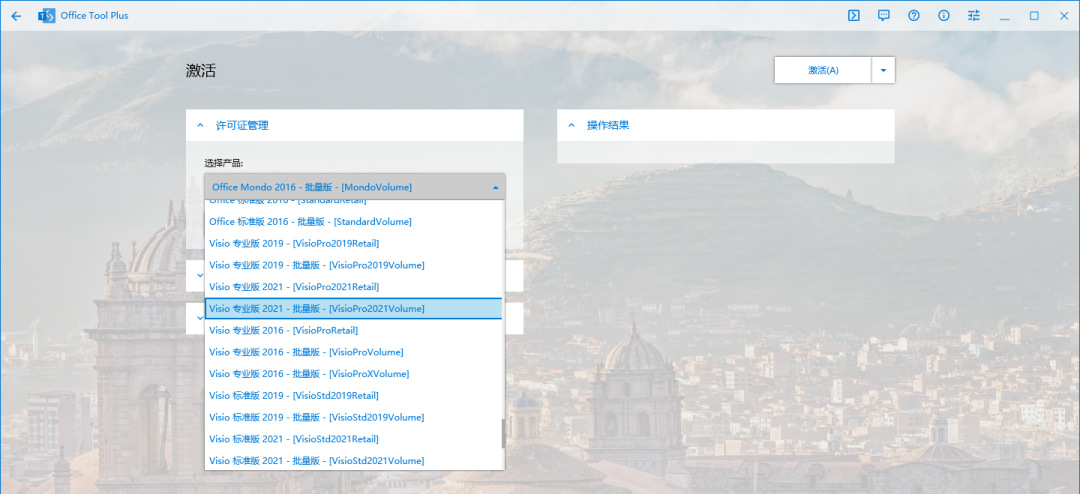This screenshot has width=1080, height=494.
Task: Expand the second collapsed section chevron
Action: coord(200,276)
